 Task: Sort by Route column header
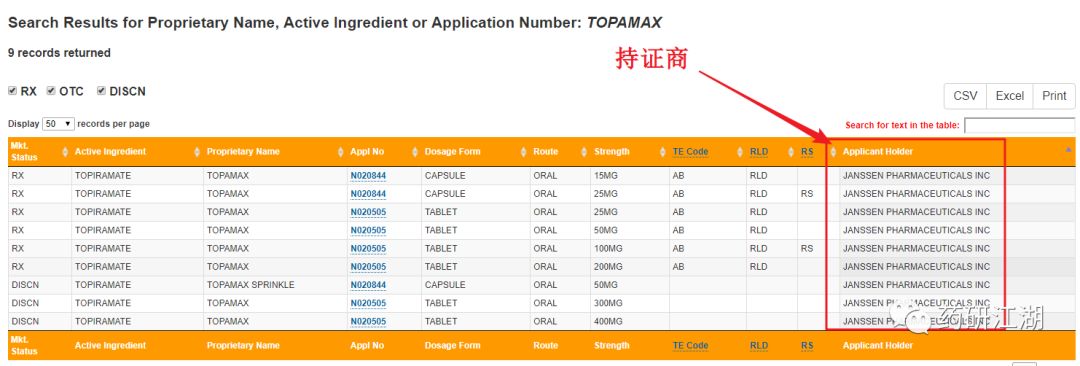(x=559, y=152)
